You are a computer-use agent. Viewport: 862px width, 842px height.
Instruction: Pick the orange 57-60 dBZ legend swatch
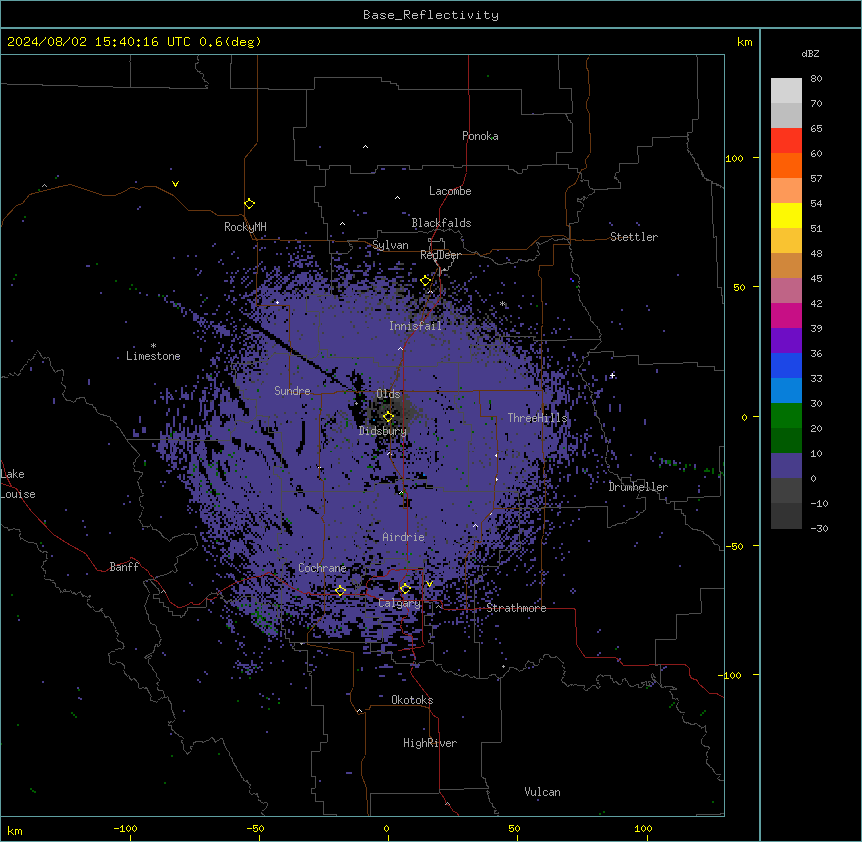coord(786,165)
